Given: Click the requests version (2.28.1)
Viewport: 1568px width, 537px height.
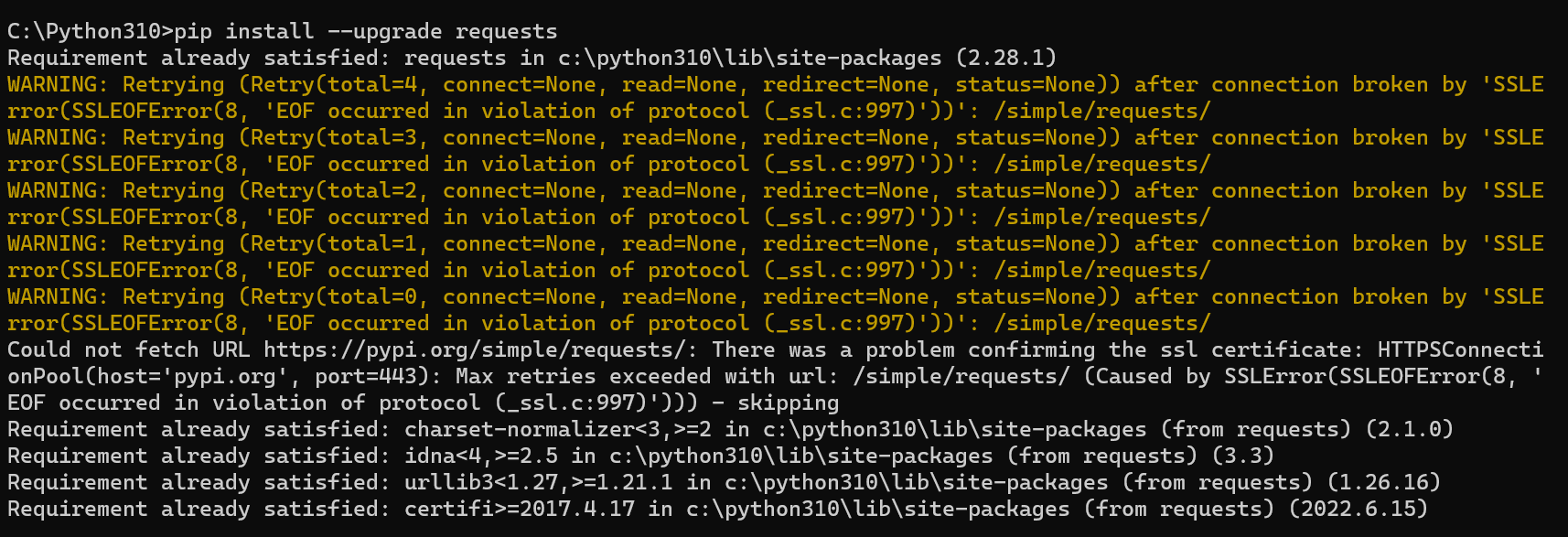Looking at the screenshot, I should (x=1006, y=59).
